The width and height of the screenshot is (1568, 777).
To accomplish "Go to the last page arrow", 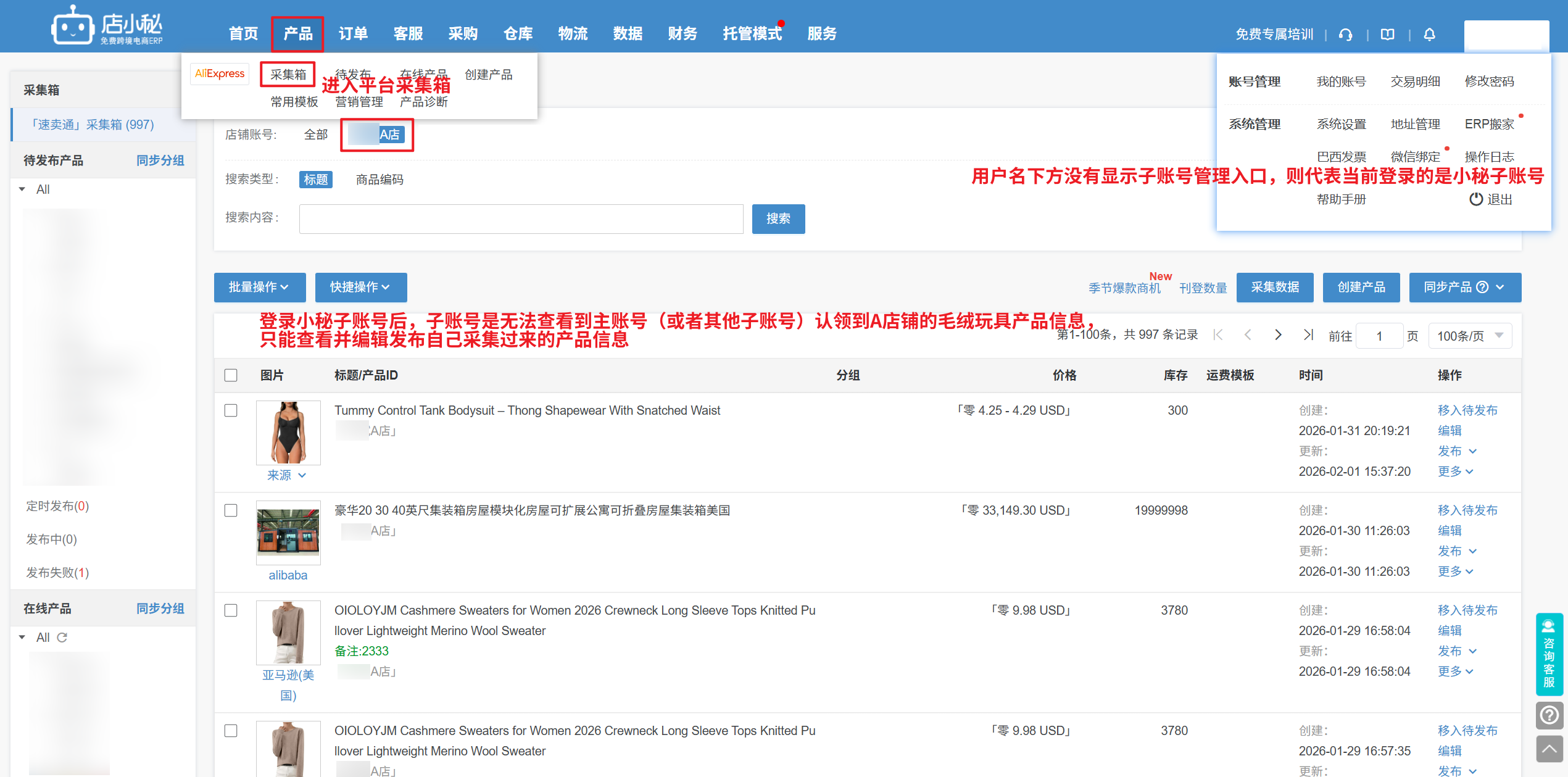I will [x=1308, y=334].
